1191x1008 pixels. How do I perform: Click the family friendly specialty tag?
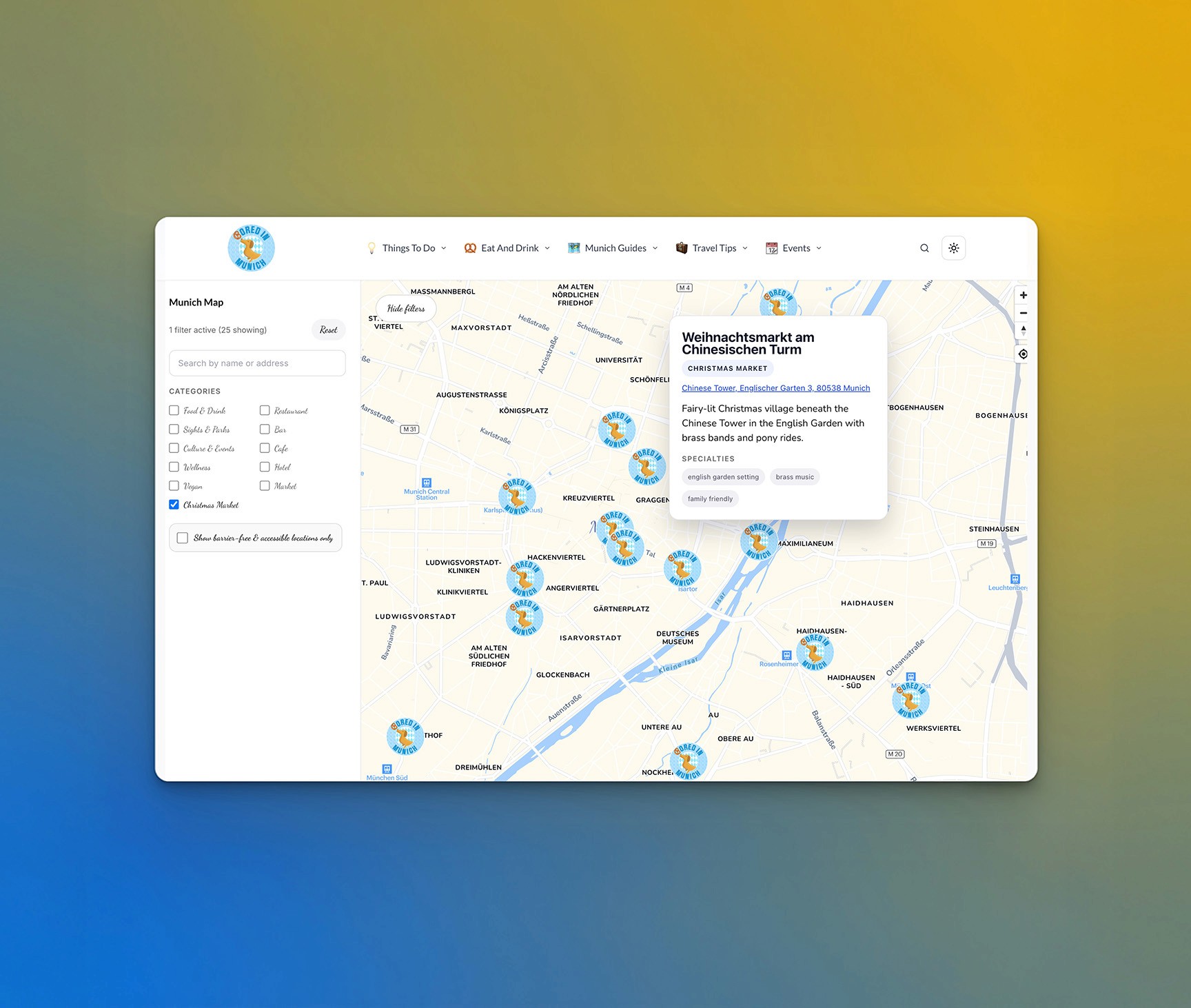click(710, 498)
